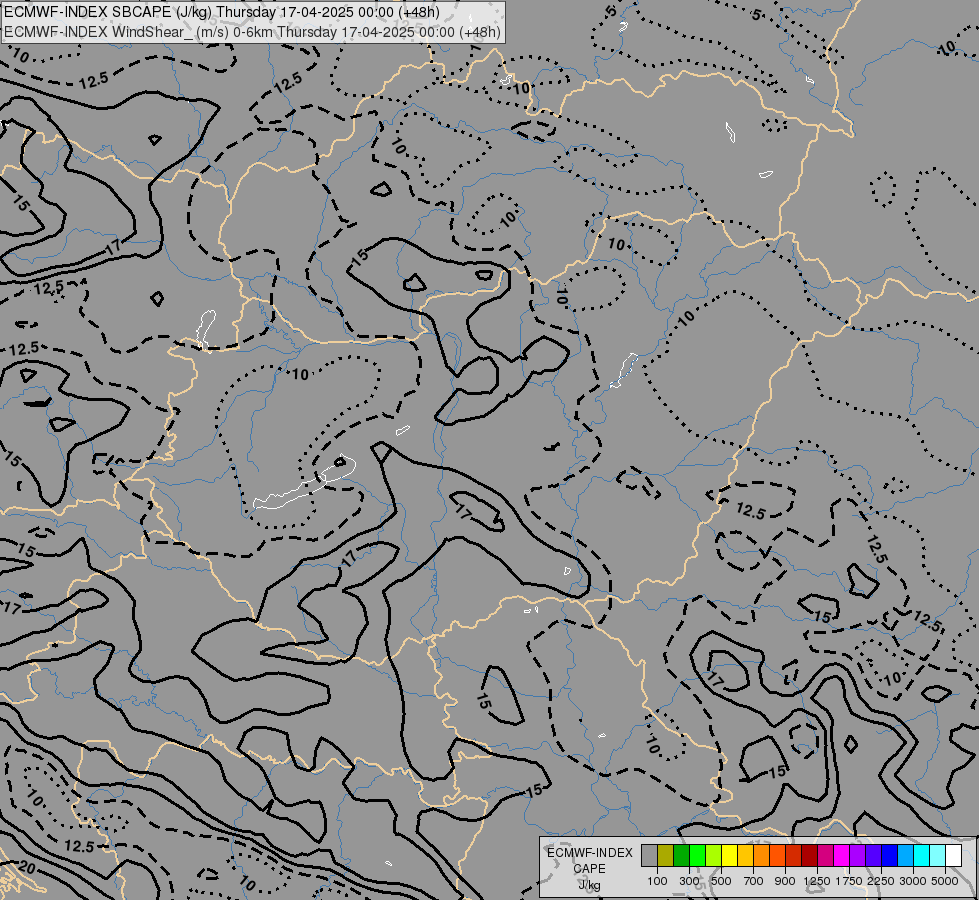Click the 1750 legend value
Viewport: 979px width, 900px height.
coord(849,881)
